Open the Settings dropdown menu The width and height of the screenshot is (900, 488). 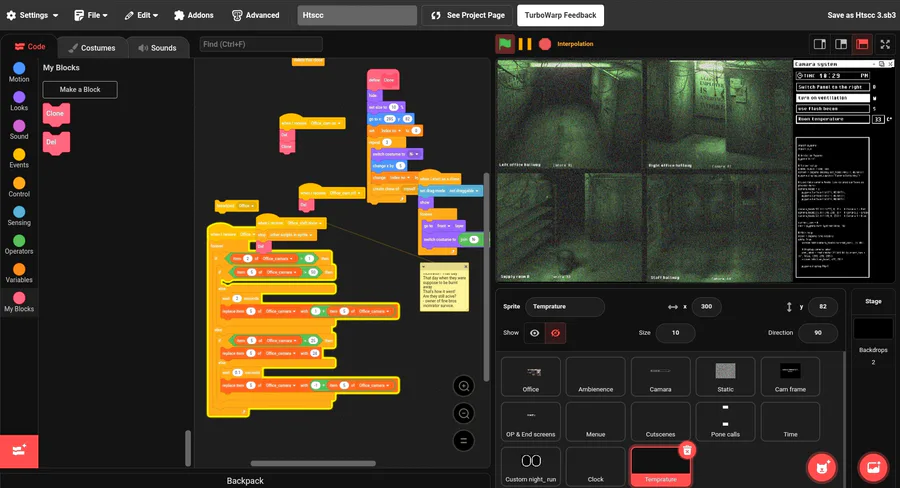[x=32, y=16]
